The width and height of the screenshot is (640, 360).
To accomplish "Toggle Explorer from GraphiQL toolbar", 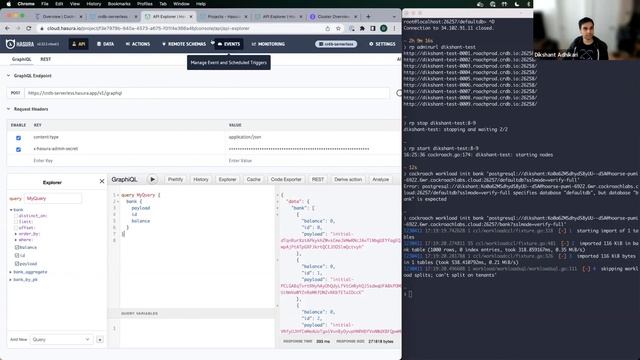I will tap(227, 180).
